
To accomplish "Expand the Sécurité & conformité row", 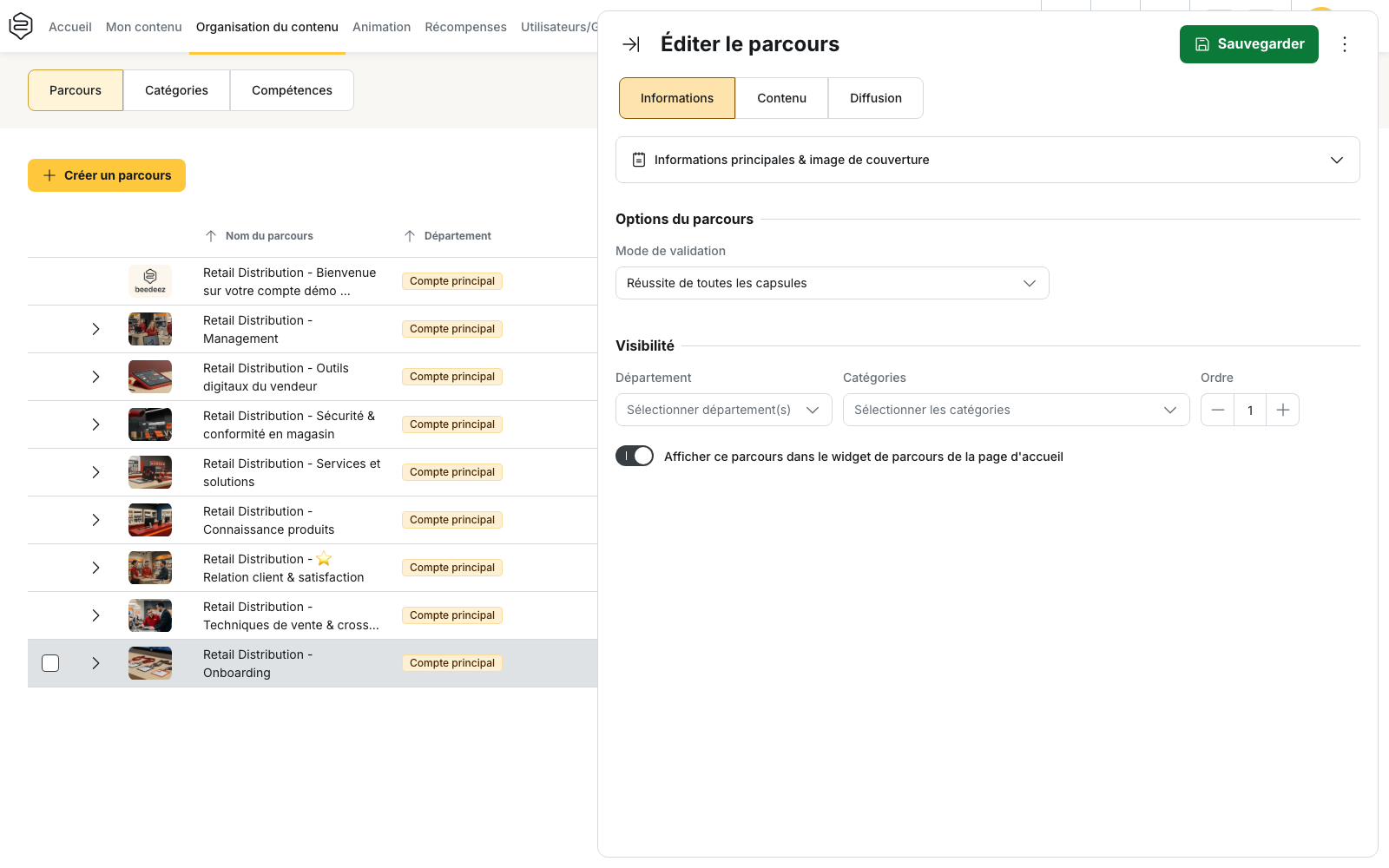I will [95, 424].
